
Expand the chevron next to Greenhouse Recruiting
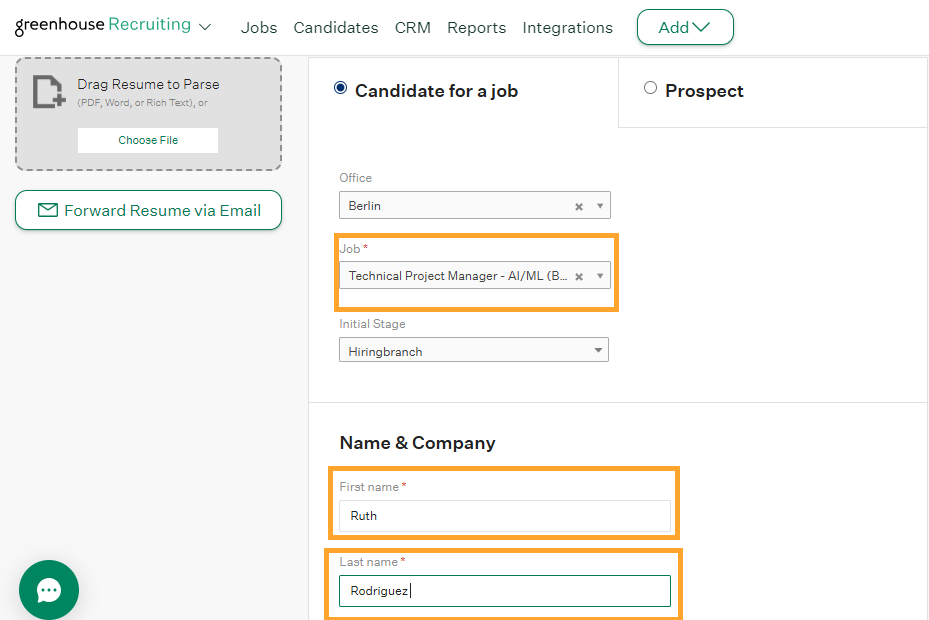tap(205, 27)
